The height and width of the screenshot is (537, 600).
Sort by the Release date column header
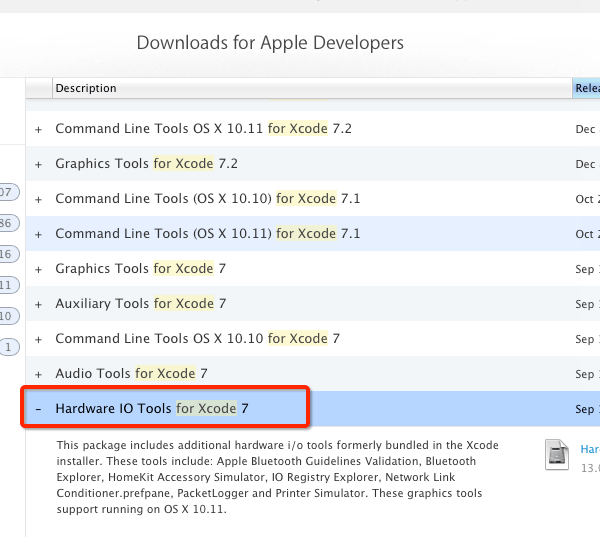pyautogui.click(x=586, y=88)
